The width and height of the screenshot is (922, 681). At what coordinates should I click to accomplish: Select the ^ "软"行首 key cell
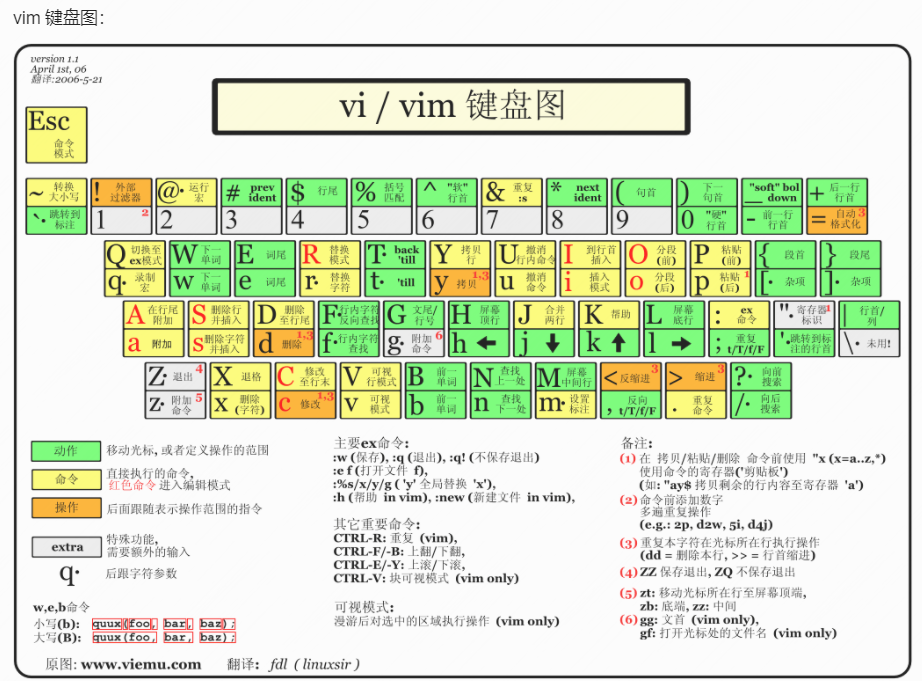coord(447,192)
